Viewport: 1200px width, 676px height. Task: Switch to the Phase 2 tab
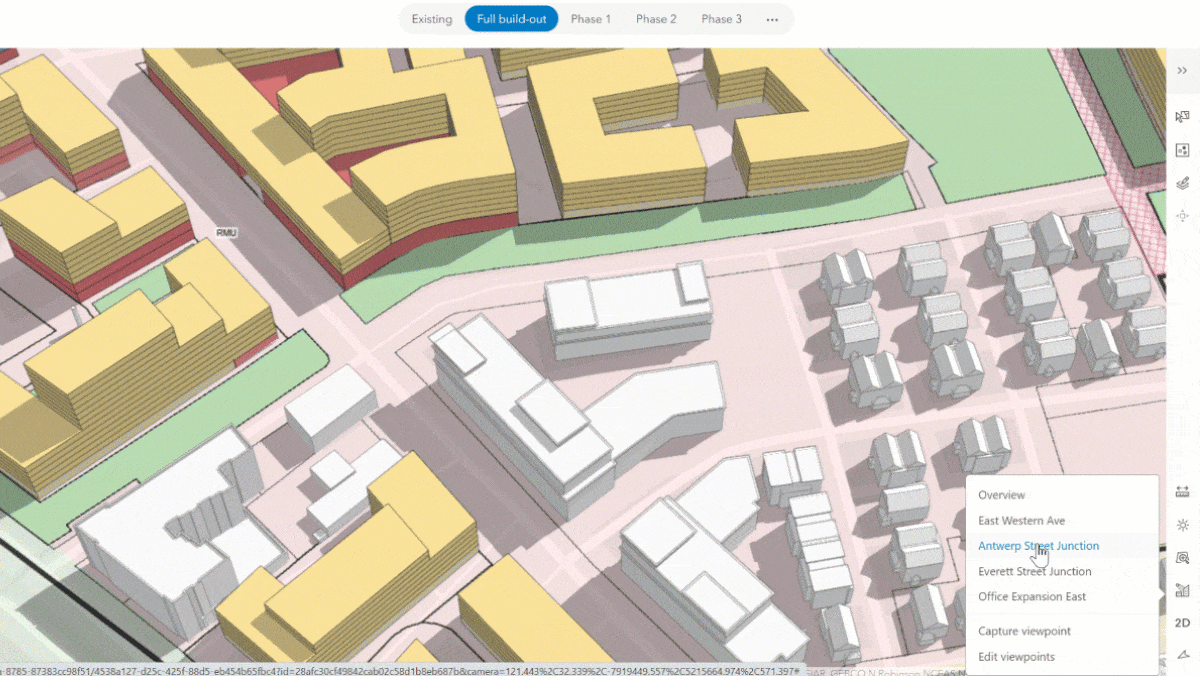[x=656, y=18]
